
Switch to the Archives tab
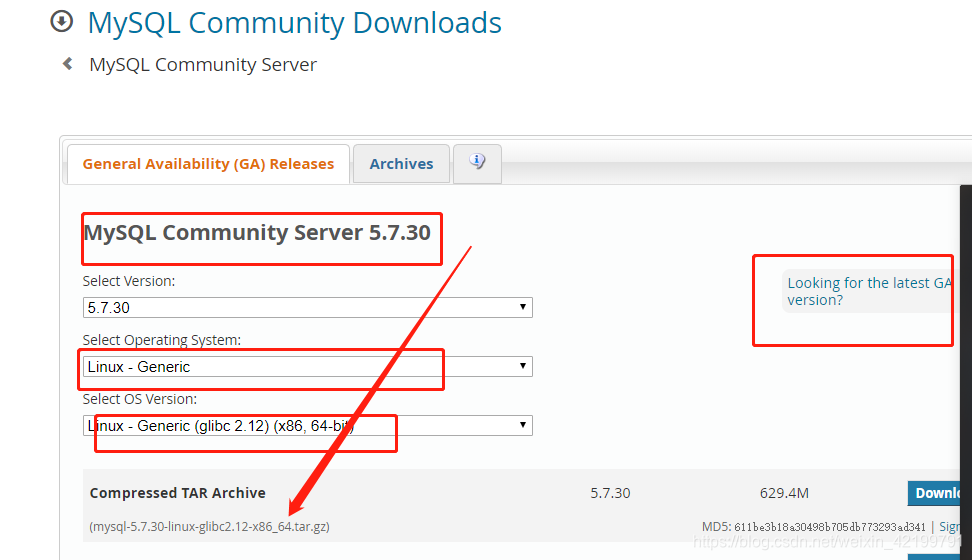tap(401, 164)
